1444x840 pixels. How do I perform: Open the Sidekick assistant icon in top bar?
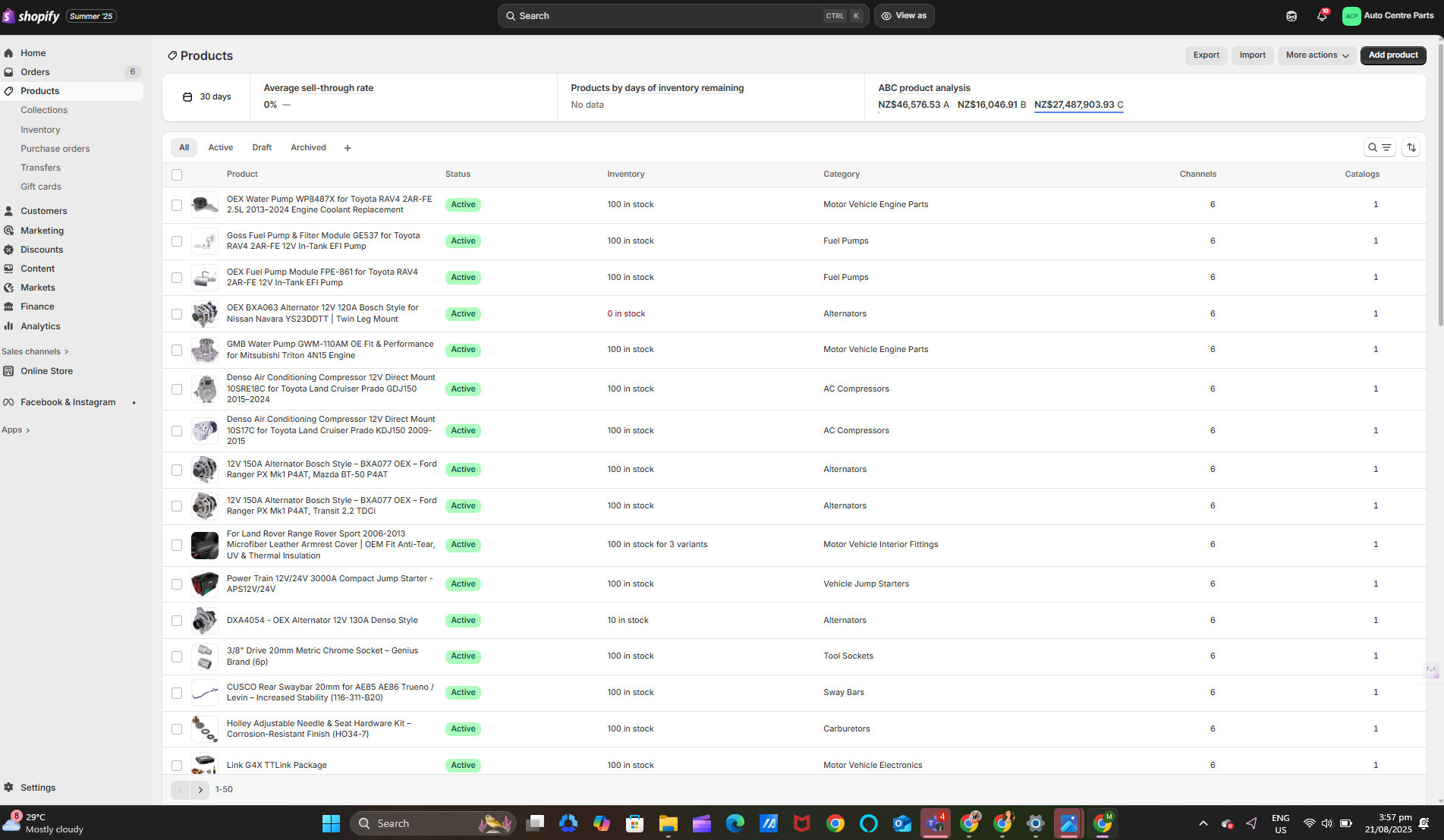tap(1291, 16)
